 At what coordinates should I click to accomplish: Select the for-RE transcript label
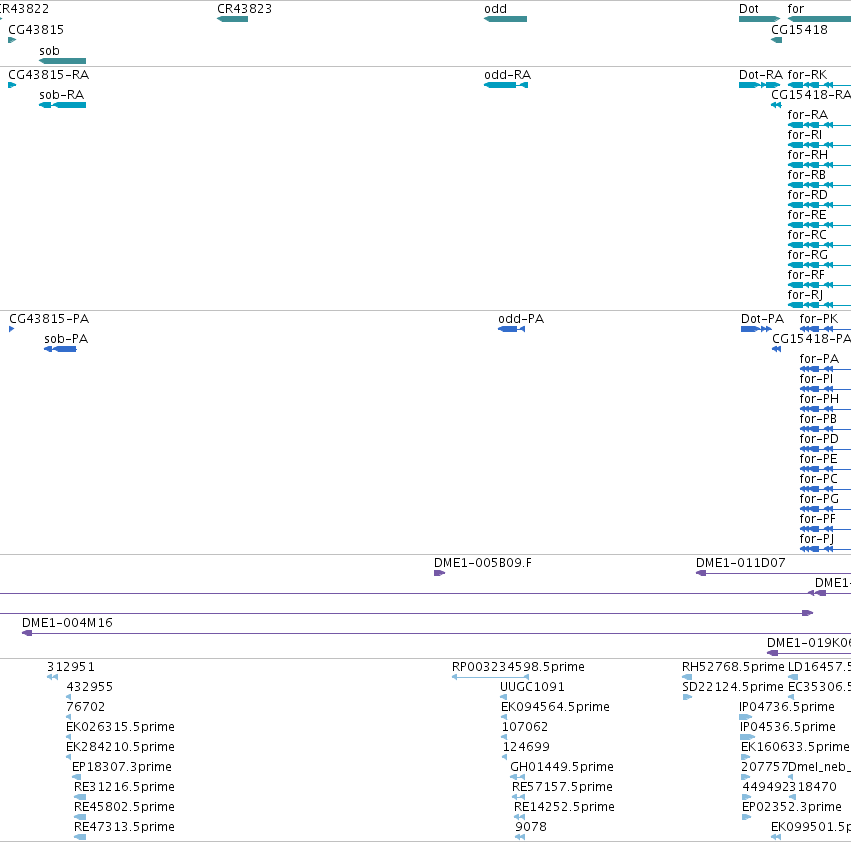point(807,215)
